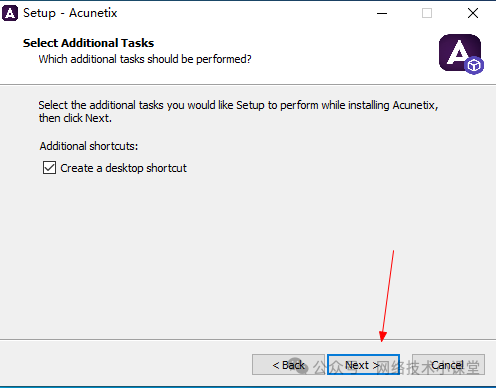Click 'Which additional tasks should be performed?' subtitle
Viewport: 496px width, 388px height.
145,59
